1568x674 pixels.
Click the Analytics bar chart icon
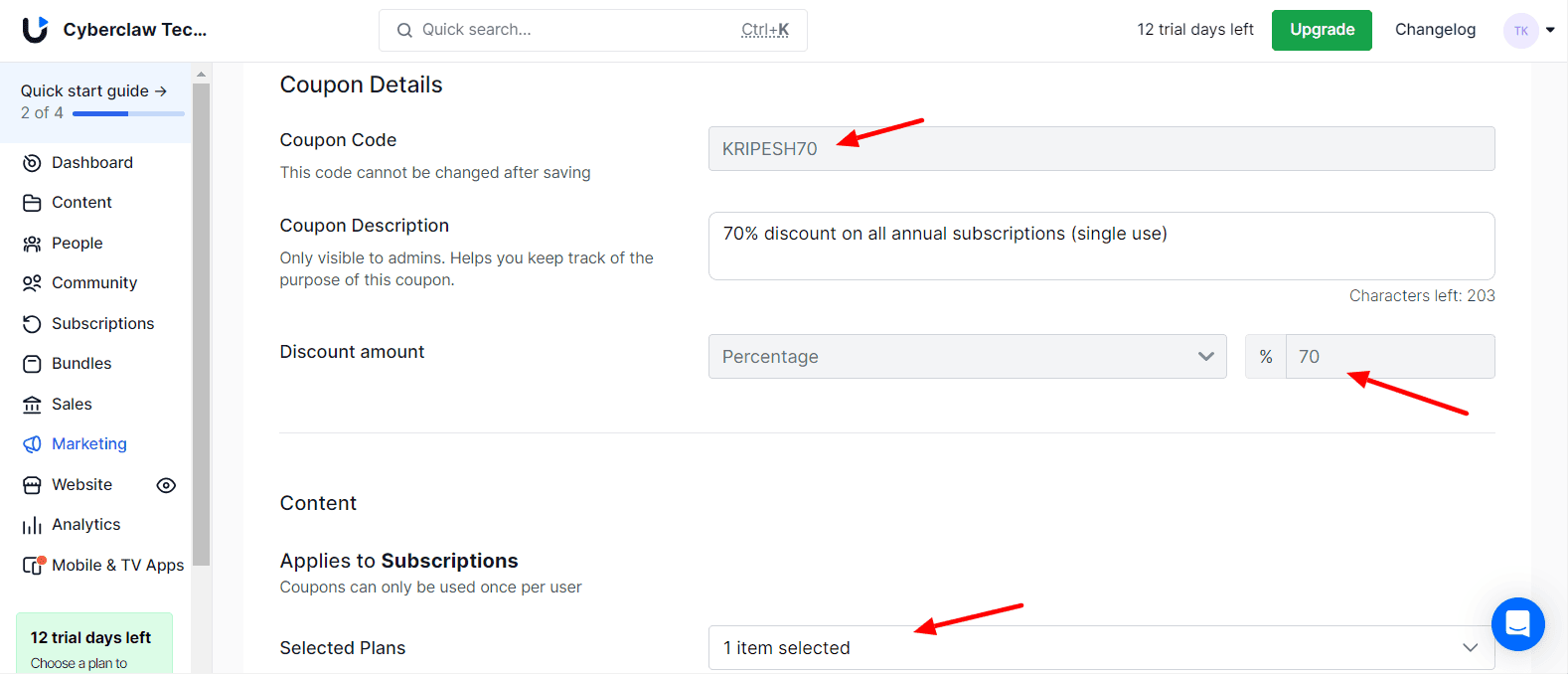pos(32,525)
